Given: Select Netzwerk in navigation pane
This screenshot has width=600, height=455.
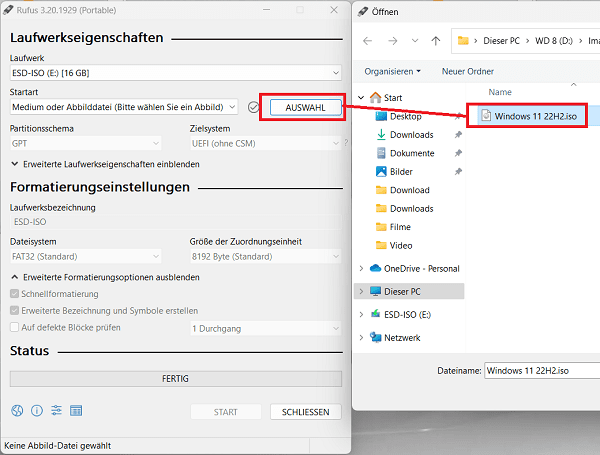Looking at the screenshot, I should 402,338.
